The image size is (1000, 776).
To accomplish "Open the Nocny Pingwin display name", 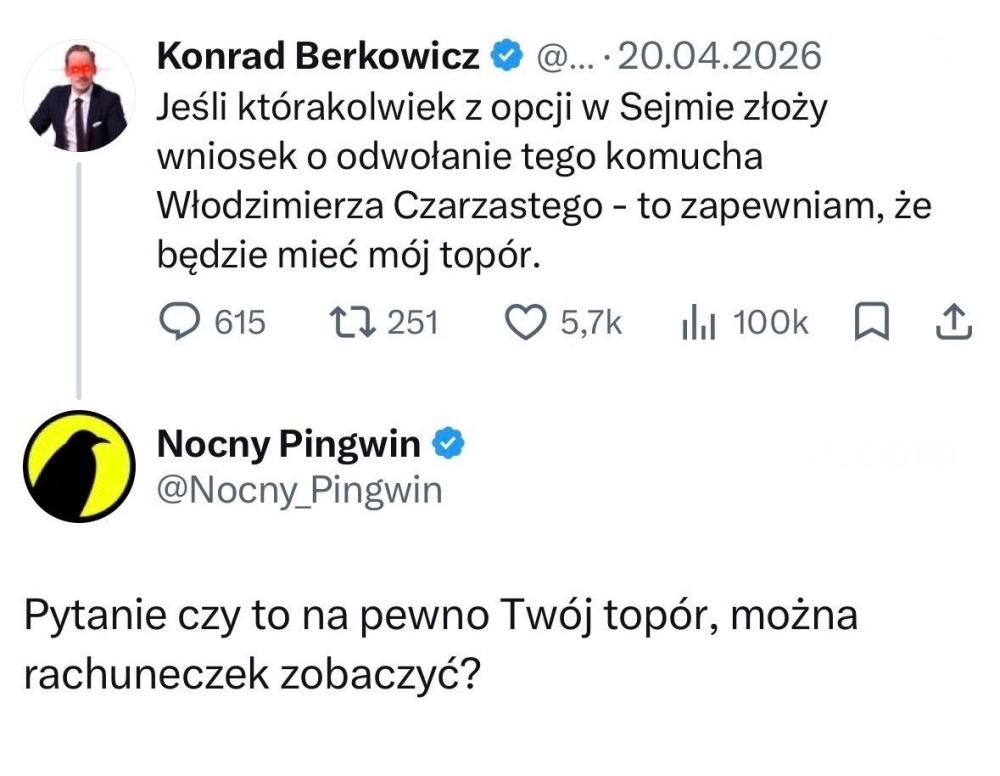I will tap(288, 444).
